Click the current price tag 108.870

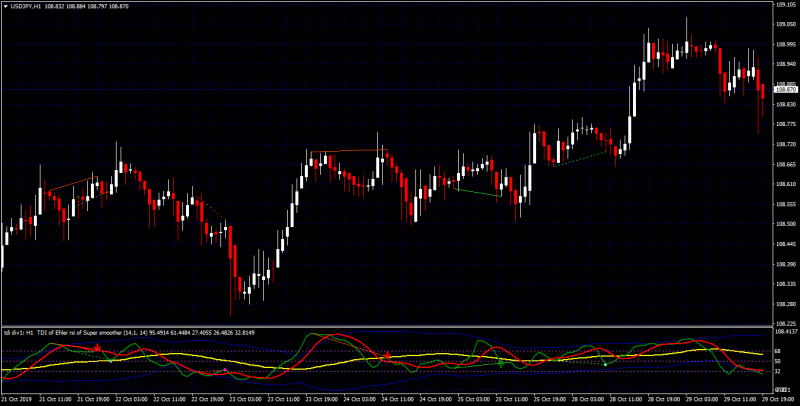click(786, 90)
